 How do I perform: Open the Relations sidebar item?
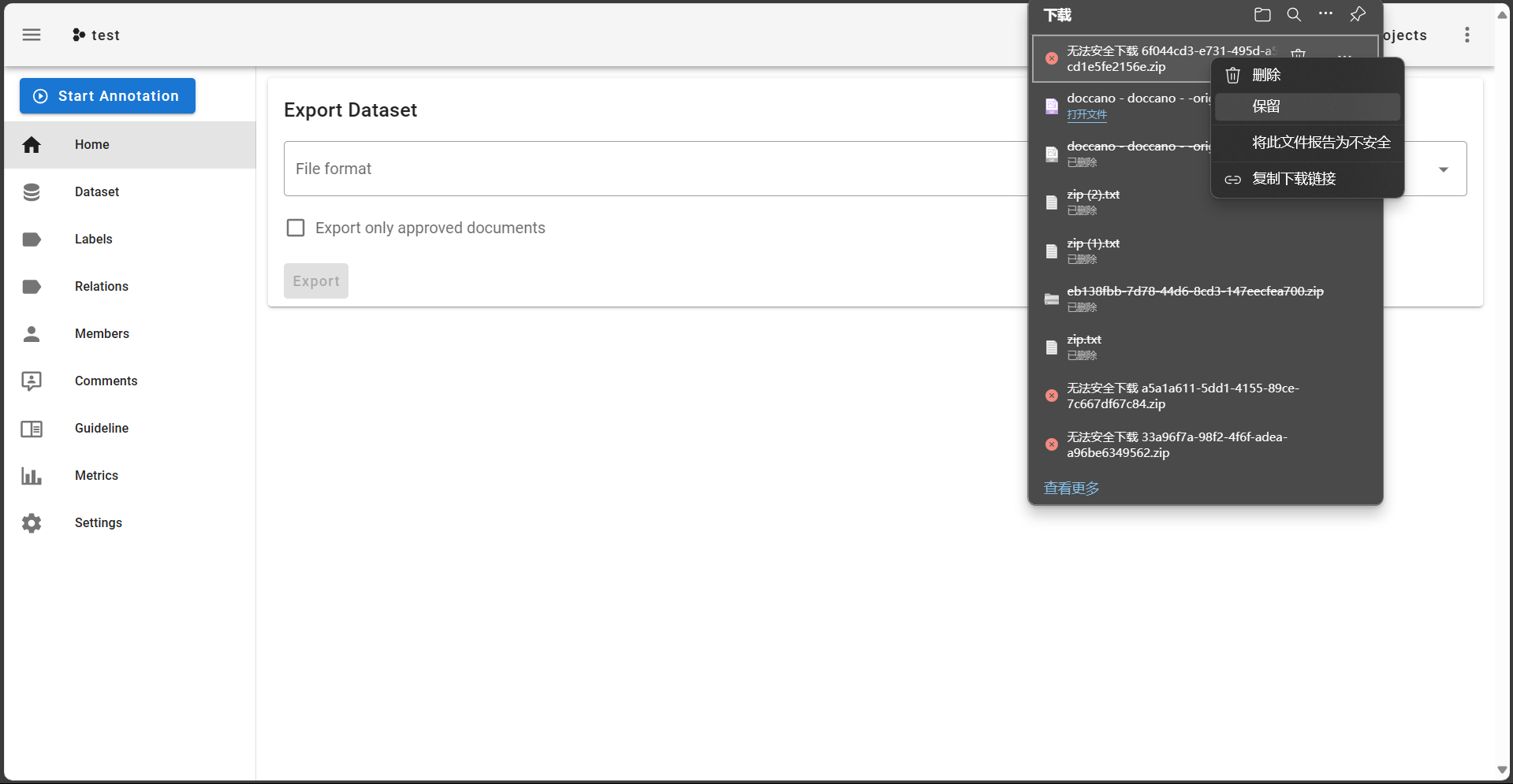pos(130,287)
